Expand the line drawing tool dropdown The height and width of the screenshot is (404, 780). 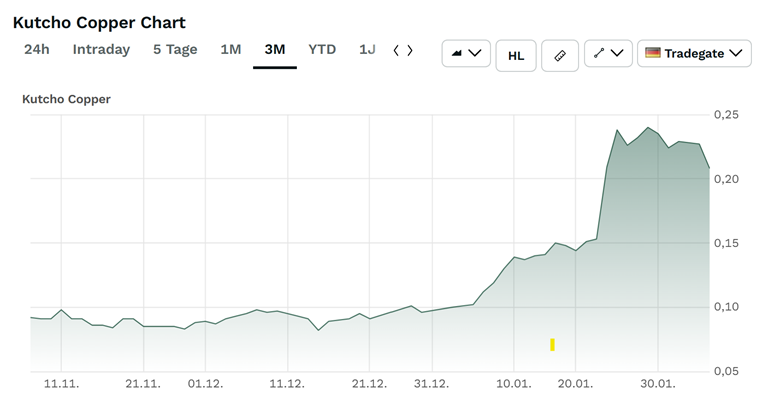608,54
